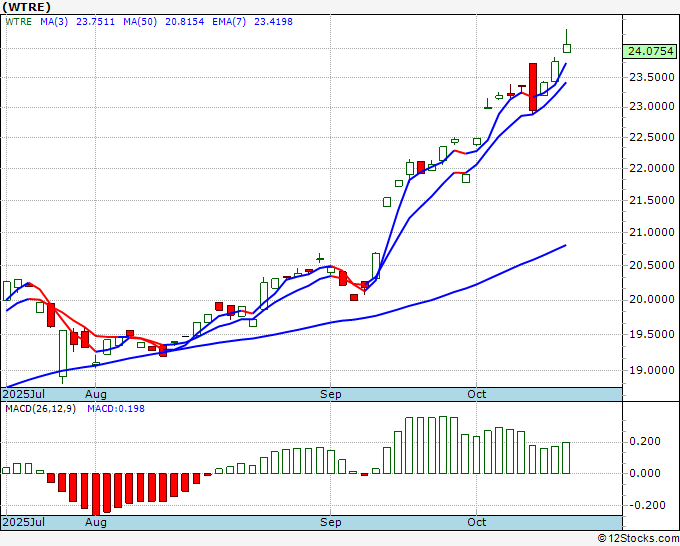This screenshot has width=680, height=546.
Task: Click the 20.8154 MA(50) value
Action: coord(185,22)
